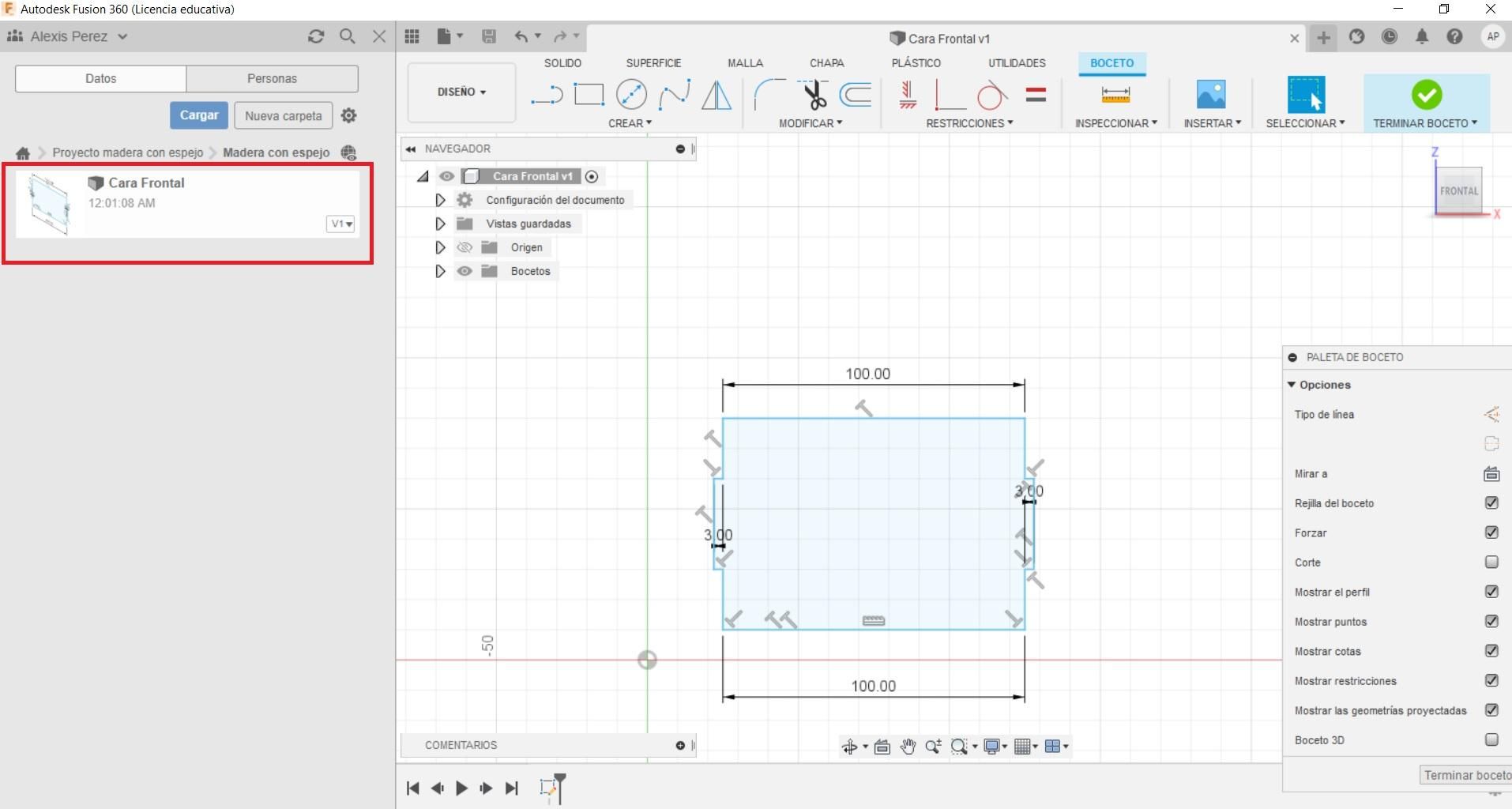Viewport: 1512px width, 809px height.
Task: Switch to the Personas tab
Action: tap(272, 78)
